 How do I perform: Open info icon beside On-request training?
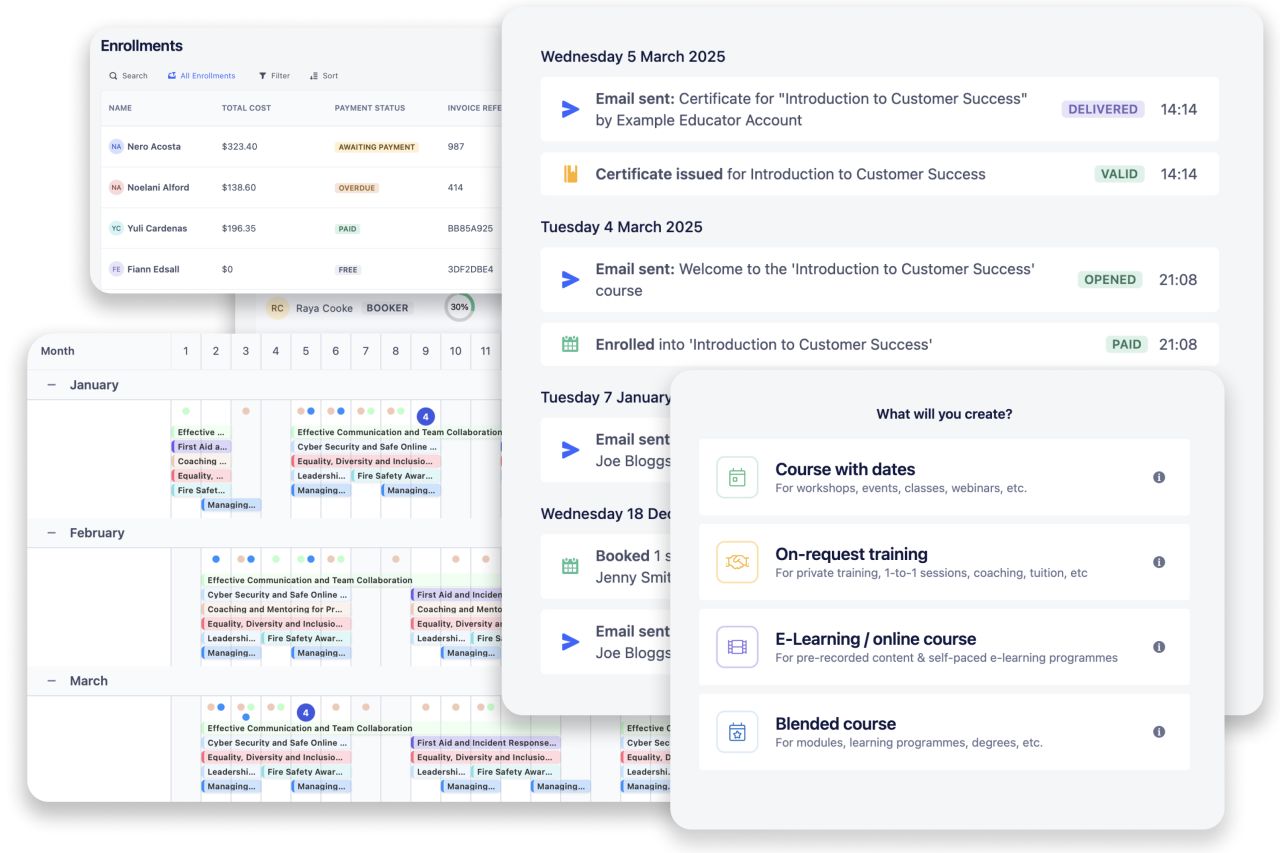(1159, 562)
